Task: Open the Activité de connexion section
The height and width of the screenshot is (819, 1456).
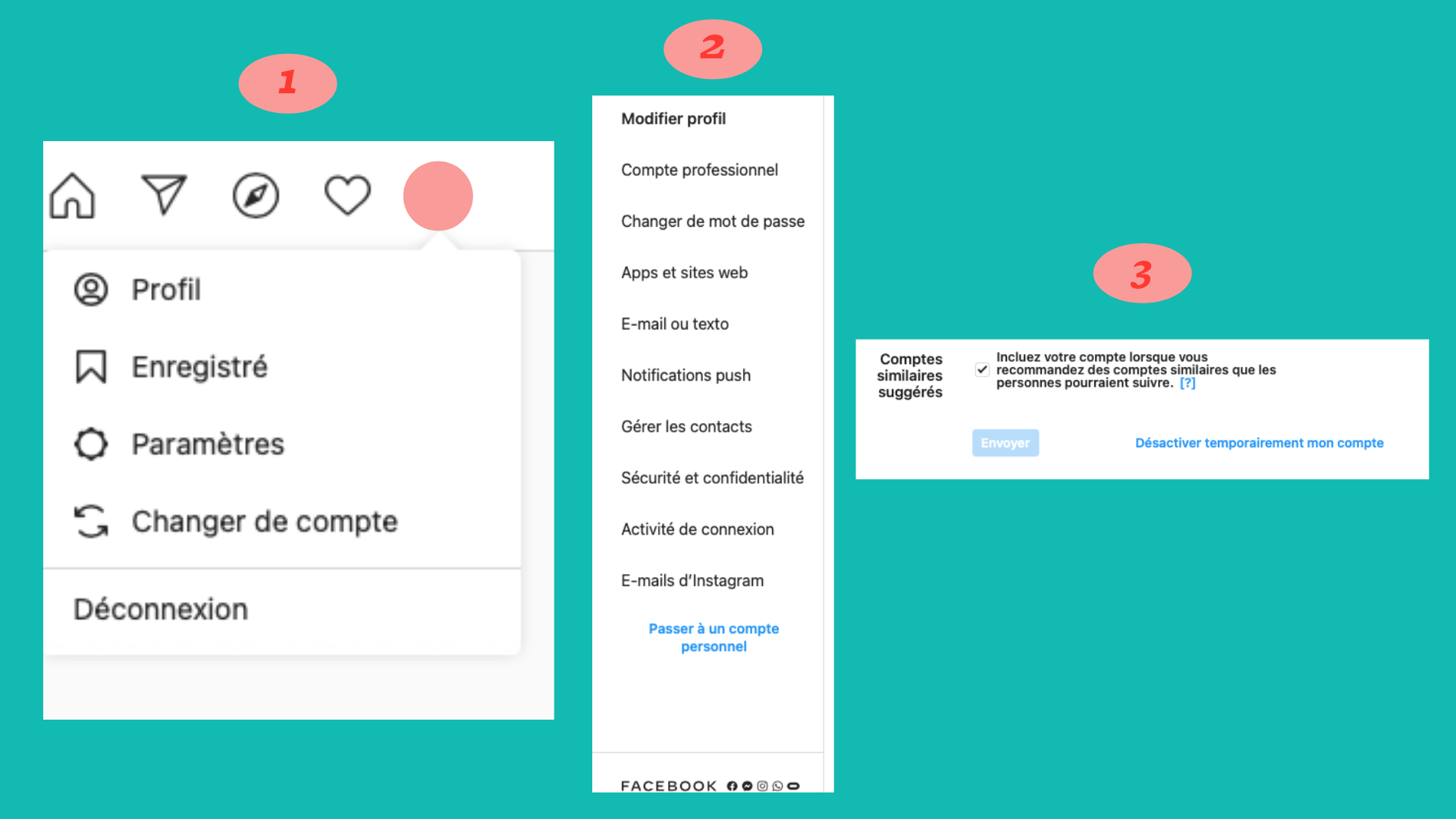Action: 697,529
